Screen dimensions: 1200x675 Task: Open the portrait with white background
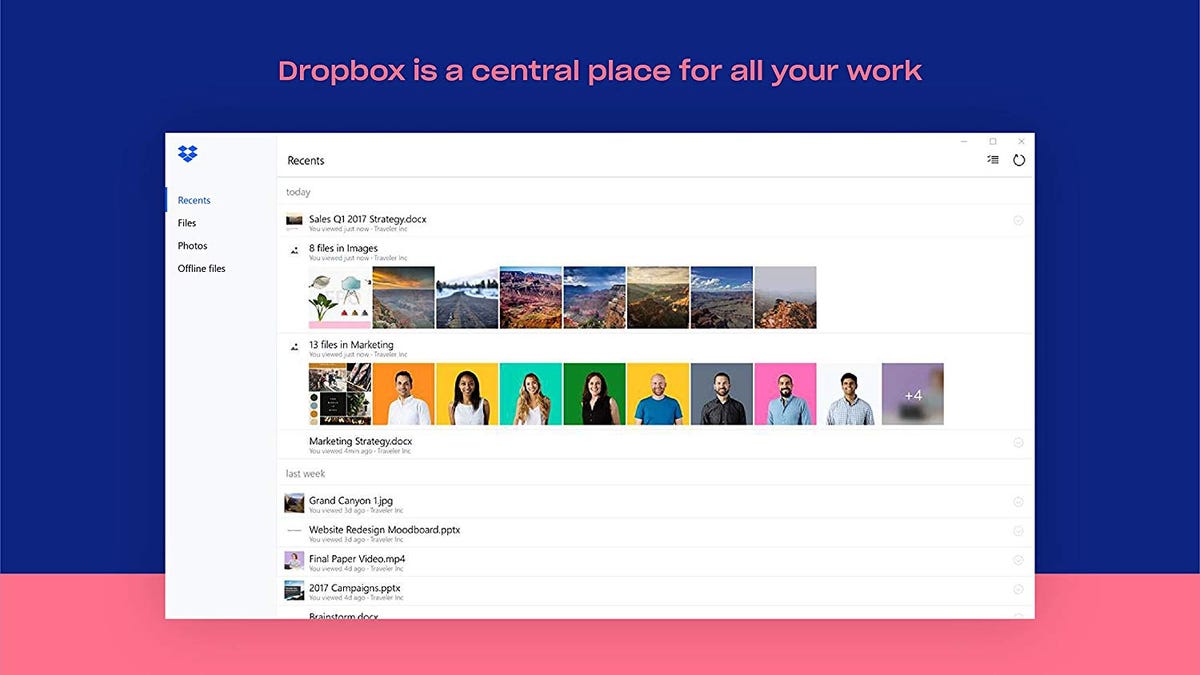pyautogui.click(x=849, y=394)
